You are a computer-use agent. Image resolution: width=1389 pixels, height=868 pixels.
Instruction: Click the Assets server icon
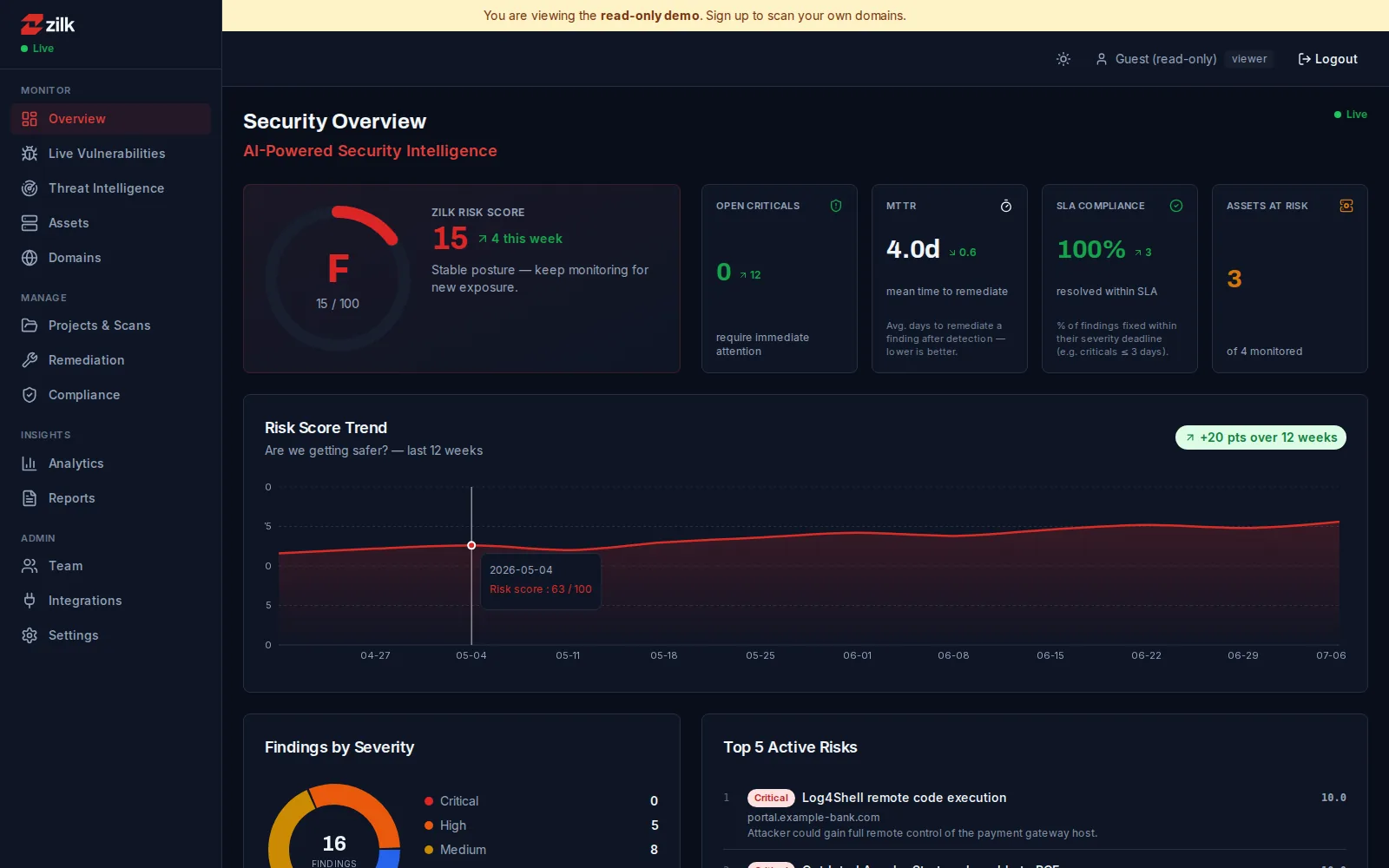tap(30, 223)
